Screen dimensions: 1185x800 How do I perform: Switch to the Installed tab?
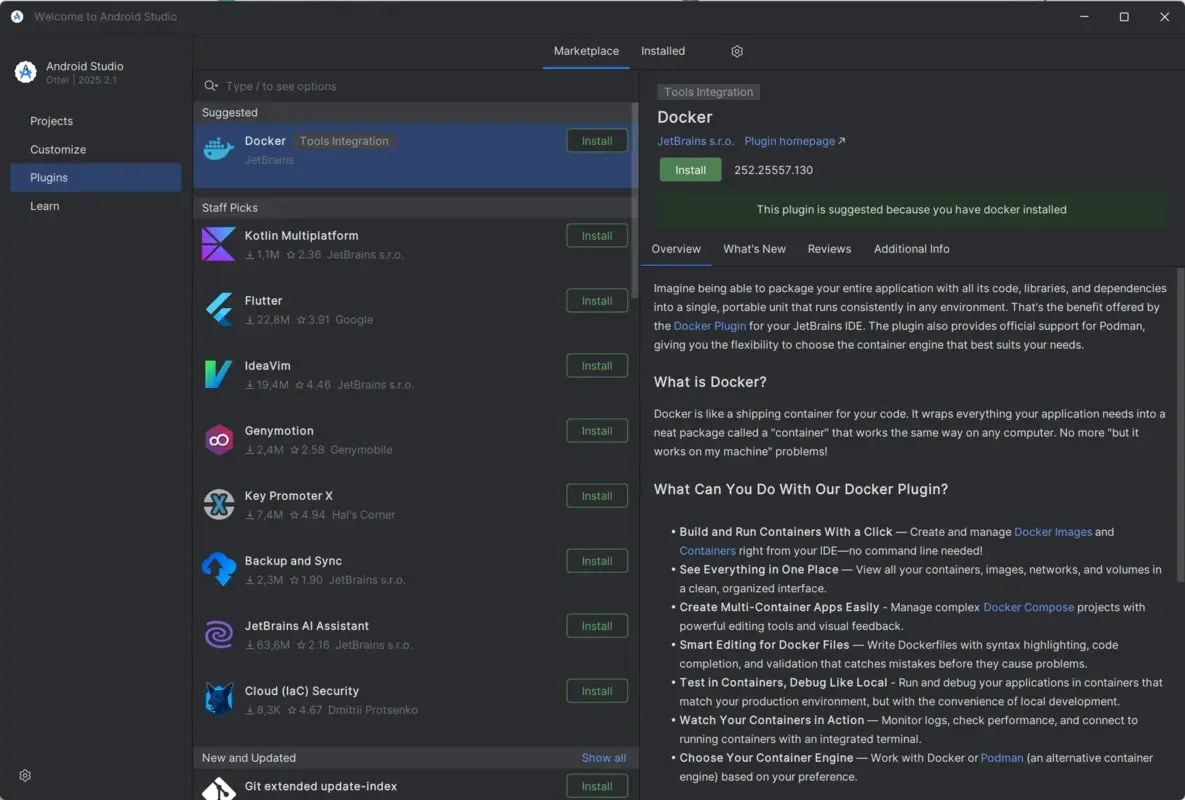pyautogui.click(x=662, y=51)
